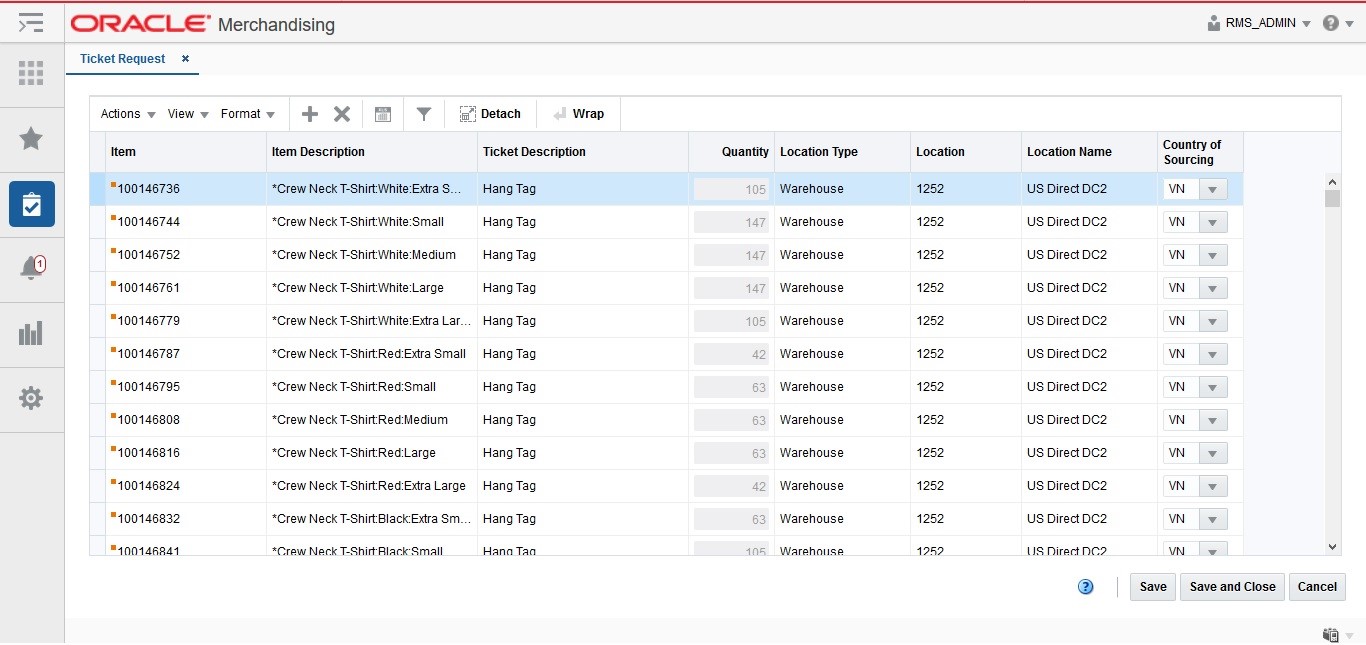
Task: Open Country of Sourcing dropdown for 100146736
Action: (x=1213, y=189)
